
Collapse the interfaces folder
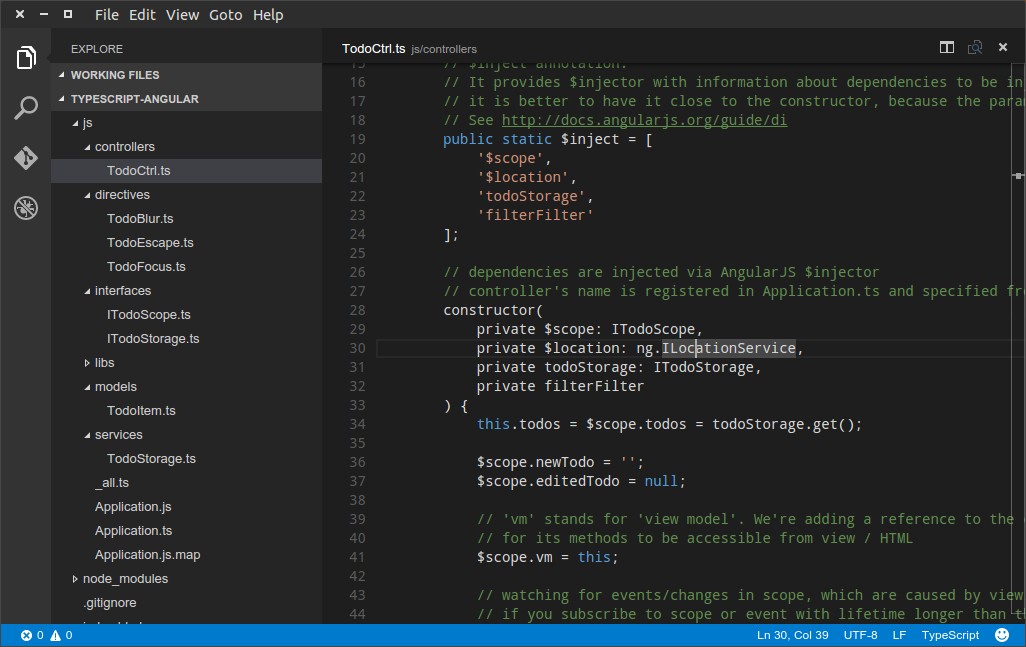pos(87,291)
